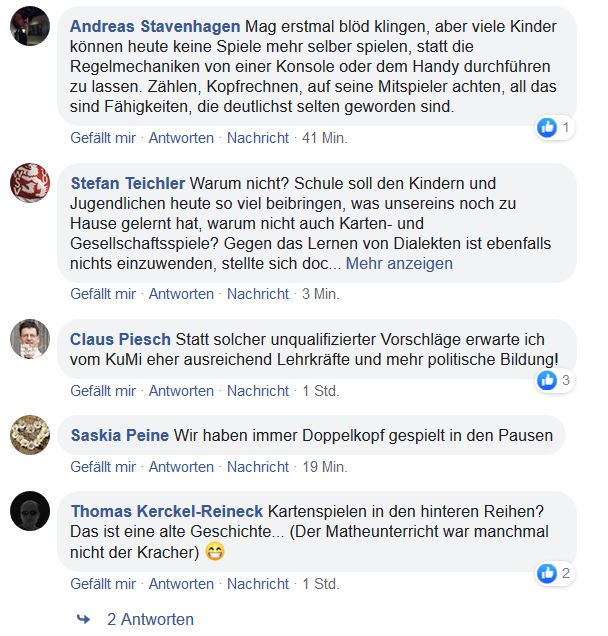608x636 pixels.
Task: Click Stefan Teichler's avatar image
Action: coord(30,183)
